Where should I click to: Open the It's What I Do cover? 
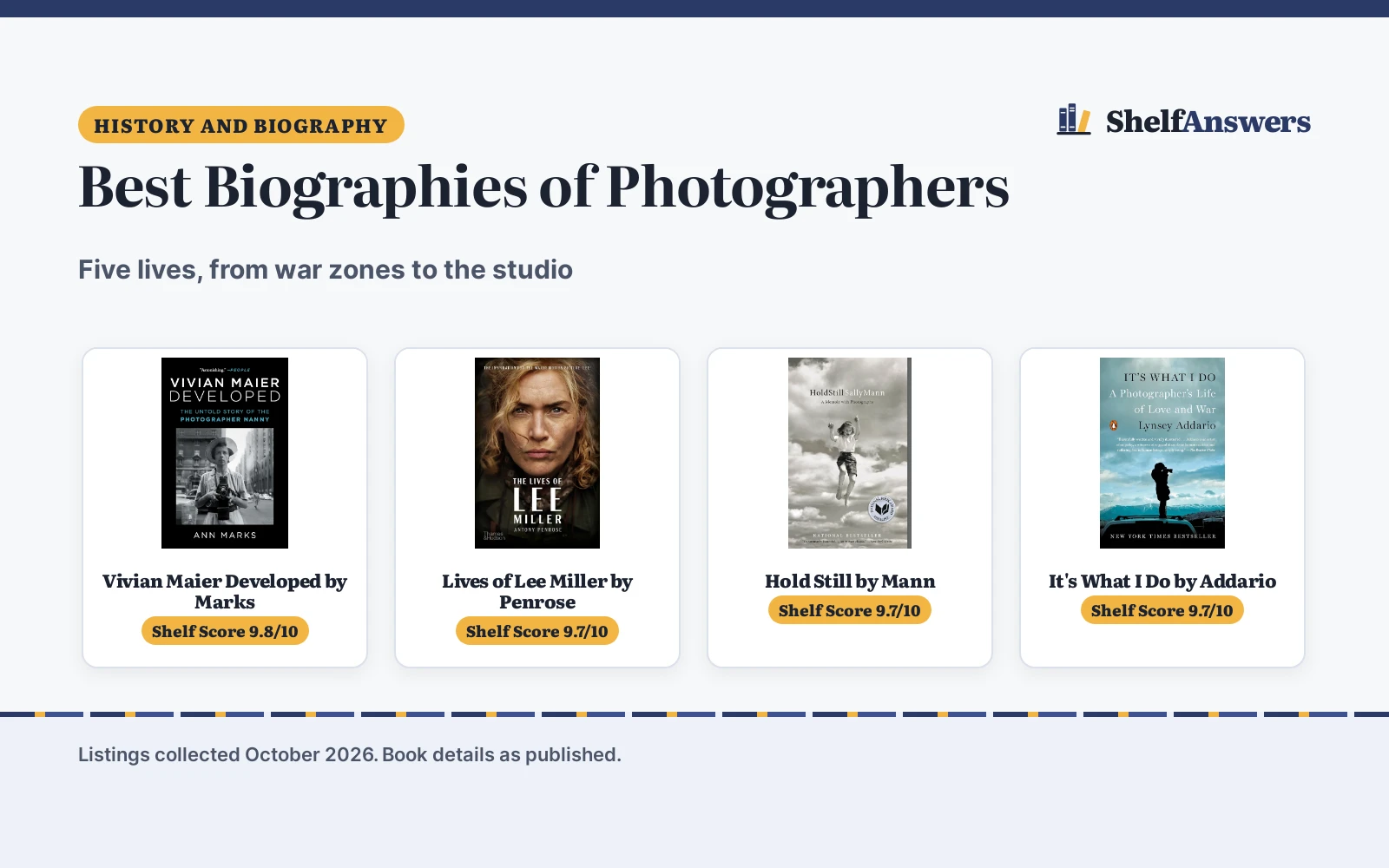pos(1162,453)
